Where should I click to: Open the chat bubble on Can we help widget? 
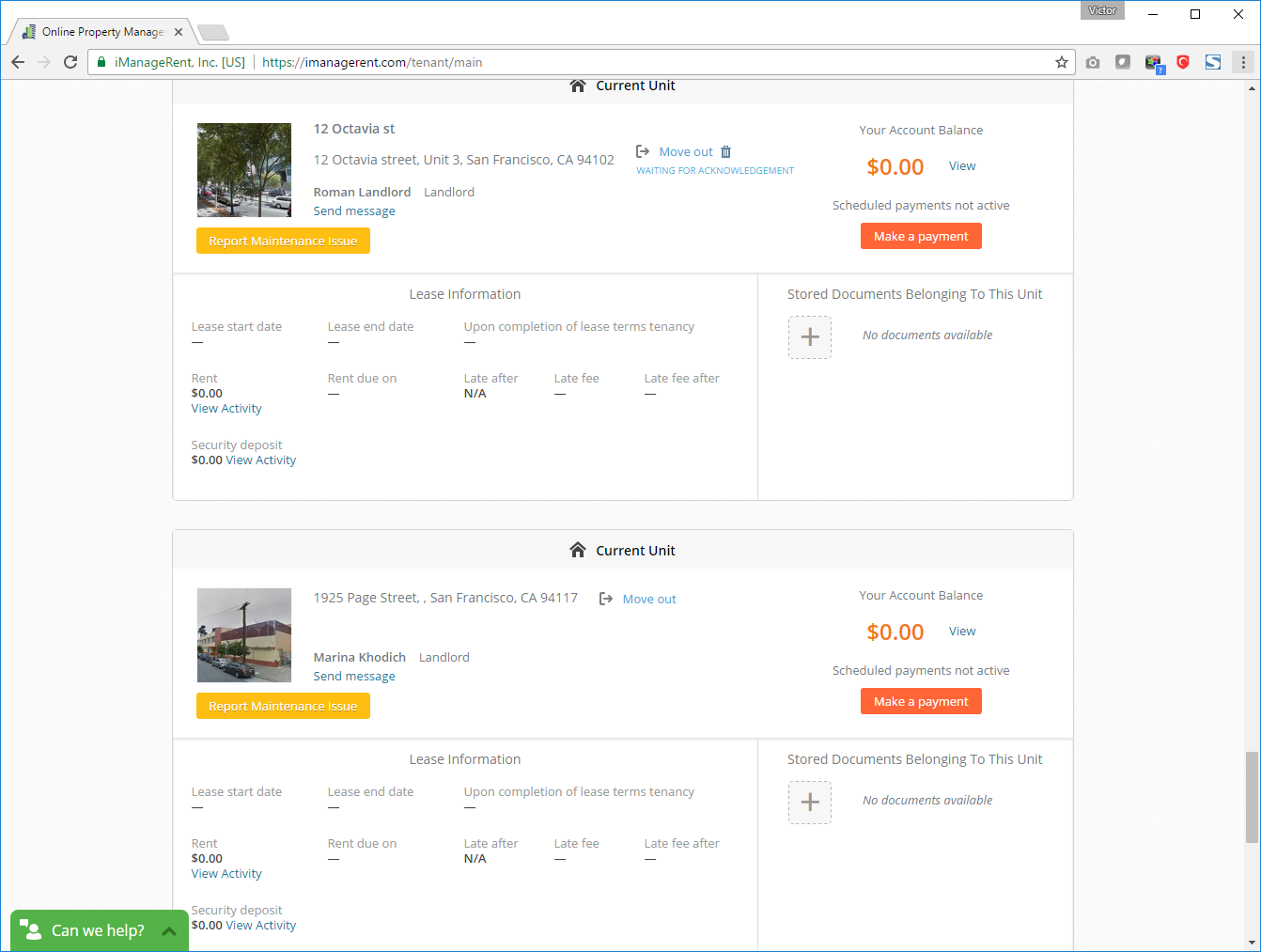pos(31,929)
